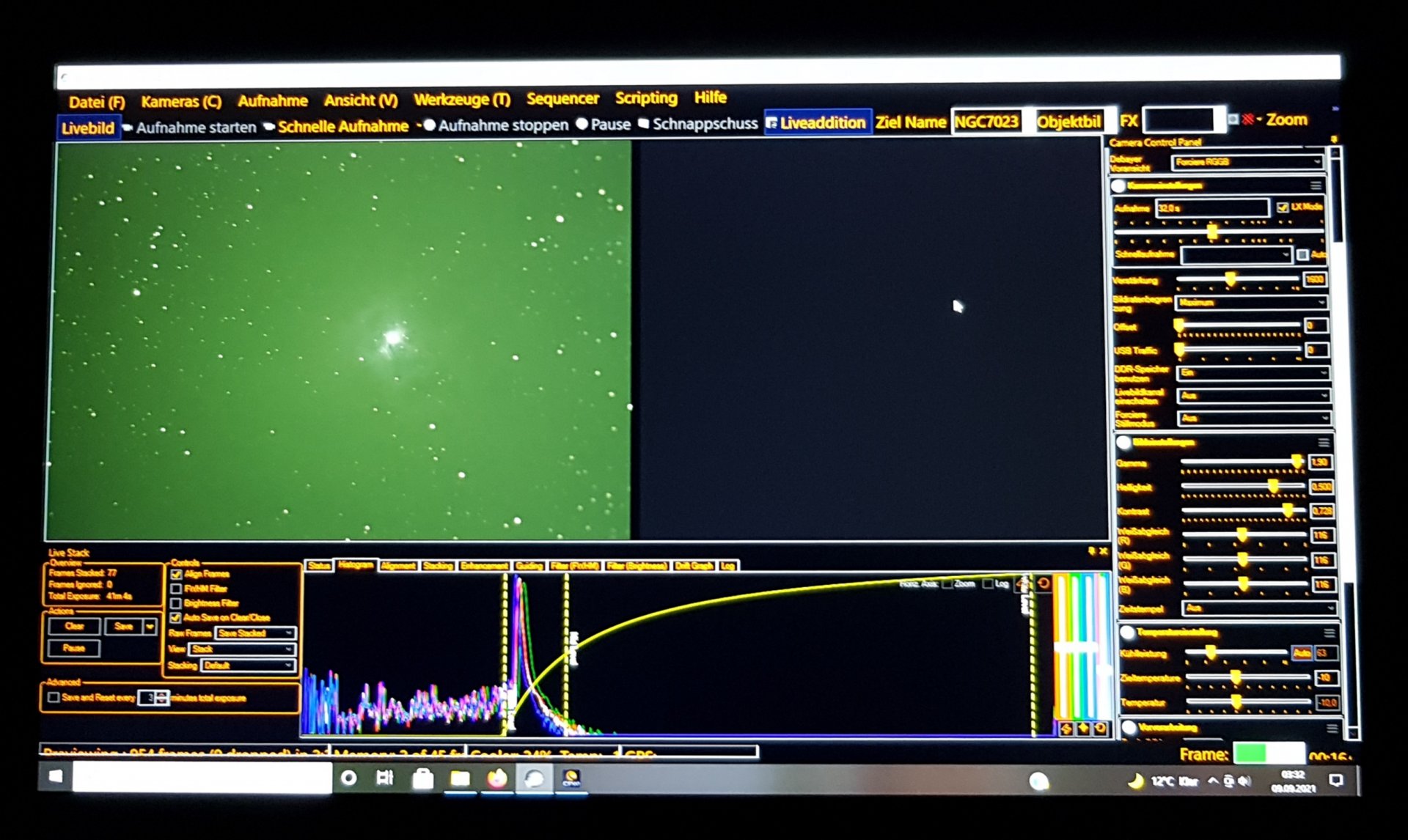Click the Livebild toolbar button

88,128
